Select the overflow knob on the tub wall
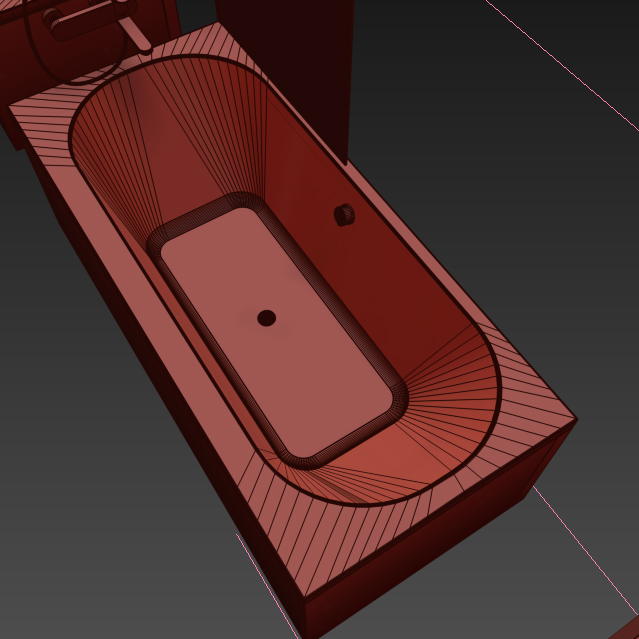The width and height of the screenshot is (639, 639). tap(345, 214)
